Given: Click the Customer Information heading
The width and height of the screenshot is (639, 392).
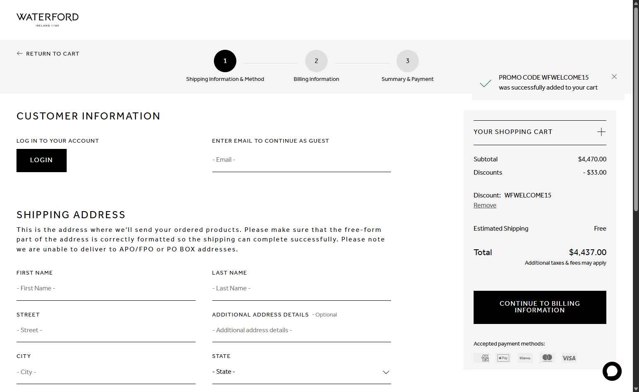Looking at the screenshot, I should click(88, 116).
